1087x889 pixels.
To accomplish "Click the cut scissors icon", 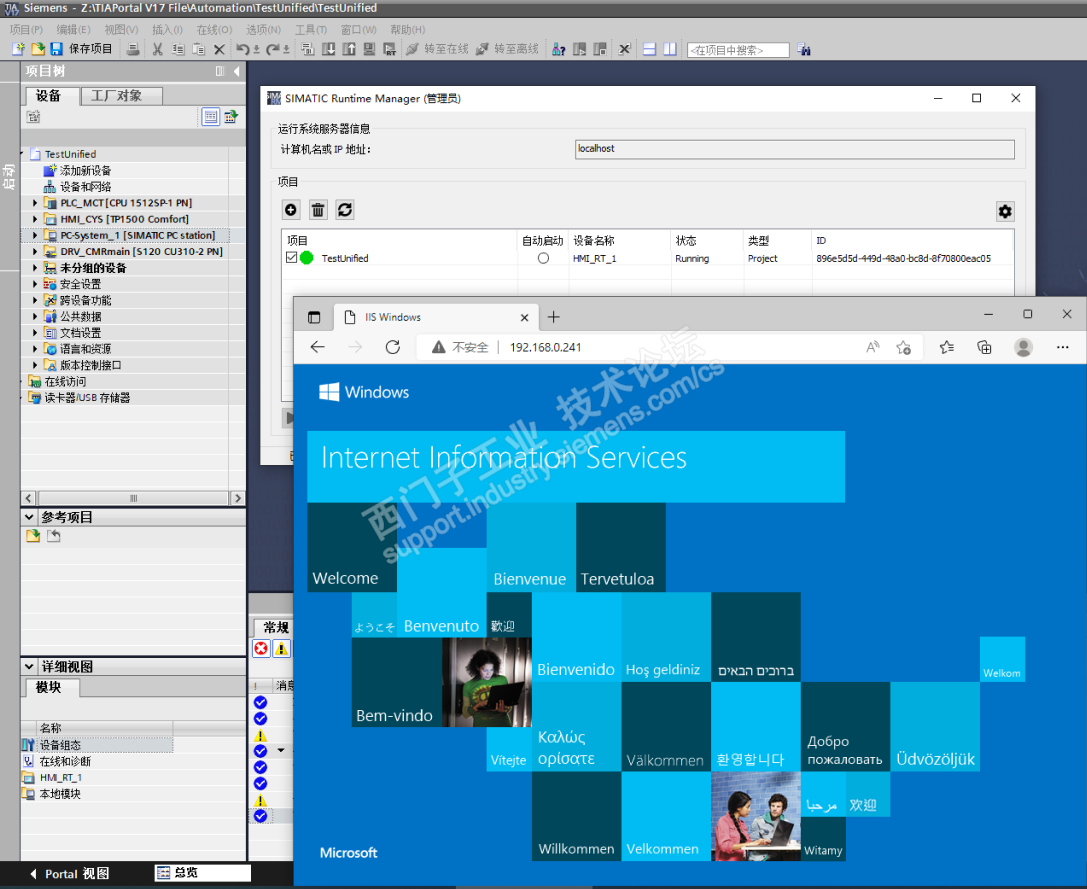I will [x=158, y=49].
